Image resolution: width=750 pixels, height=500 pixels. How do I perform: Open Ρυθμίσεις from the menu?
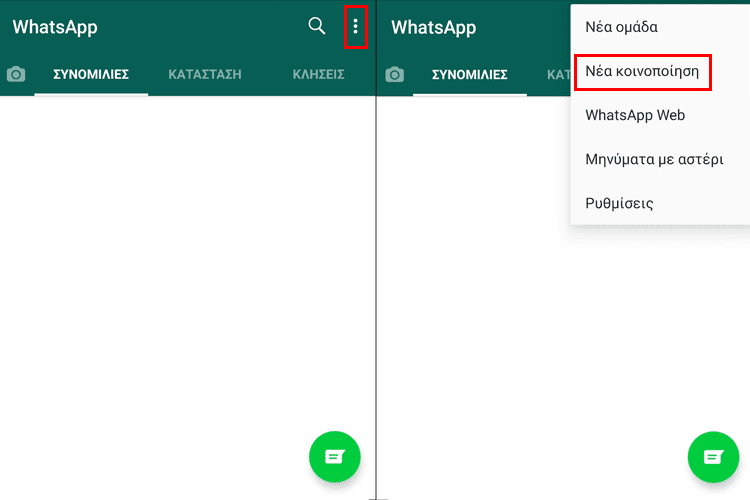click(660, 203)
